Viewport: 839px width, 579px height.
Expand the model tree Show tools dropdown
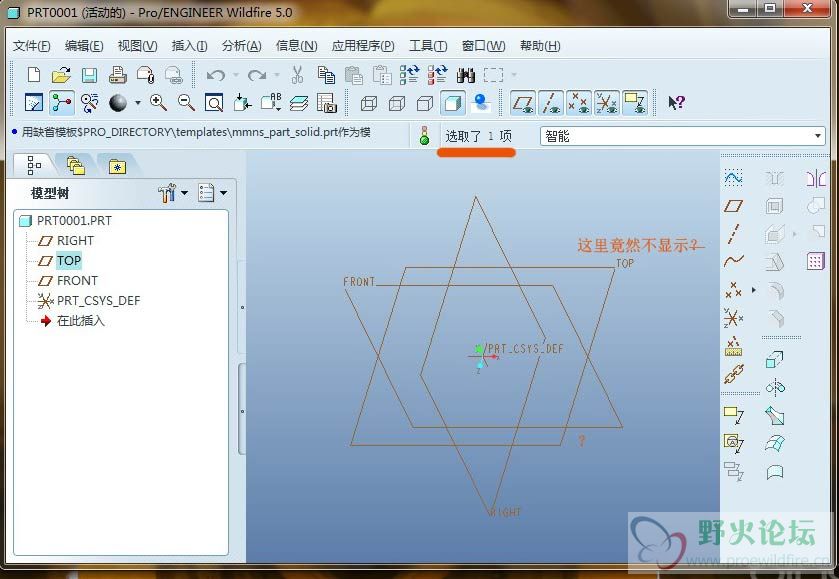pos(184,193)
